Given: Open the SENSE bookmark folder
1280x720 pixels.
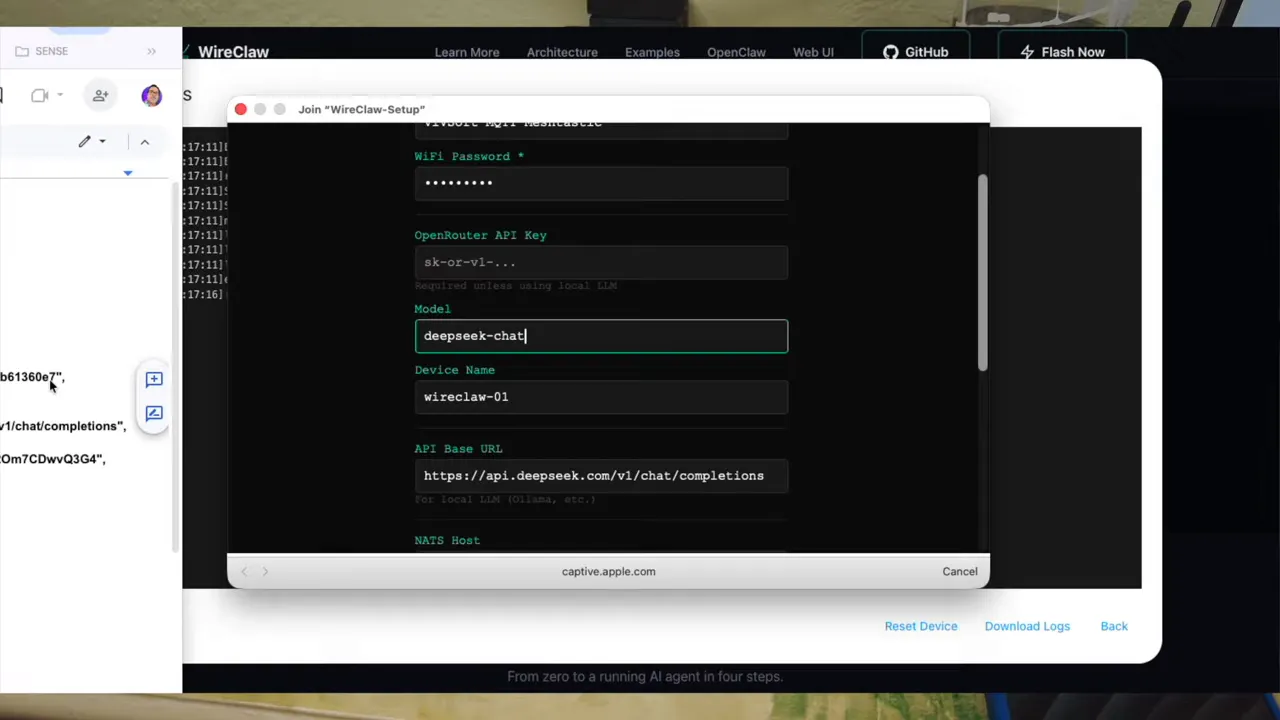Looking at the screenshot, I should tap(41, 51).
